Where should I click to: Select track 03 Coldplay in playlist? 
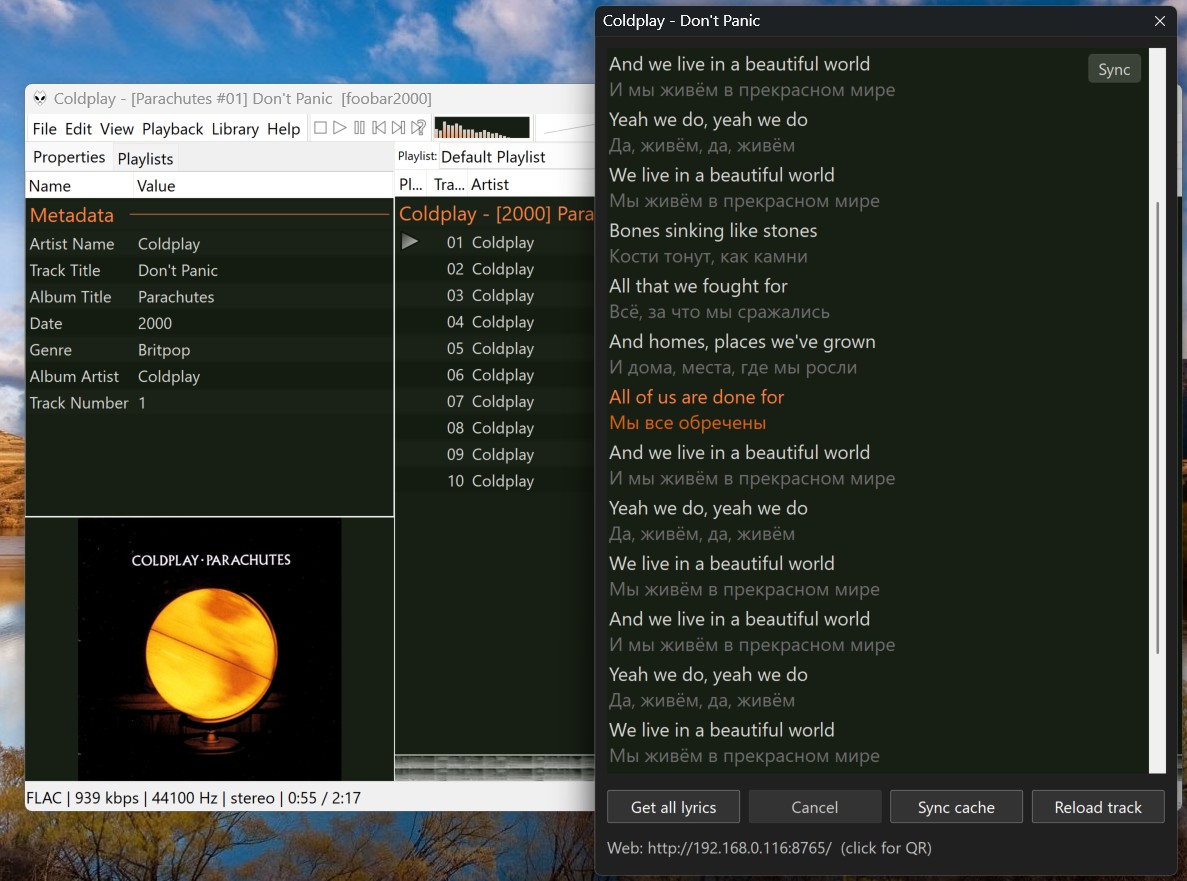[x=495, y=295]
